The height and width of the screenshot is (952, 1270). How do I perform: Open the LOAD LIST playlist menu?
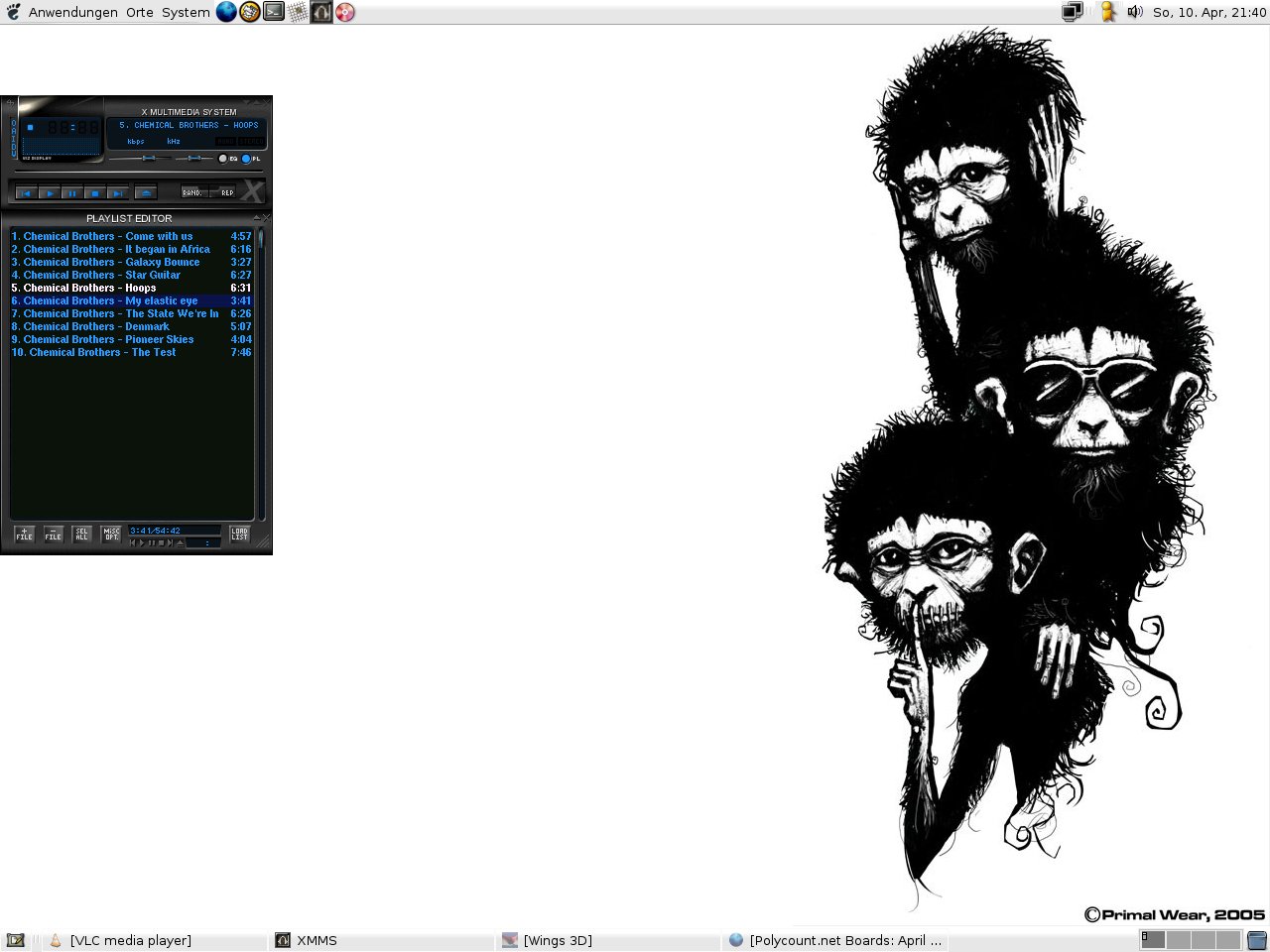coord(239,534)
